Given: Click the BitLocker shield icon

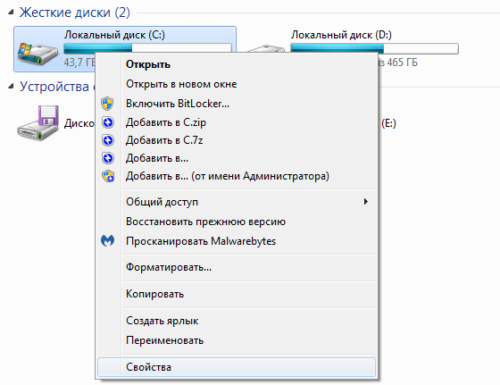Looking at the screenshot, I should click(107, 104).
